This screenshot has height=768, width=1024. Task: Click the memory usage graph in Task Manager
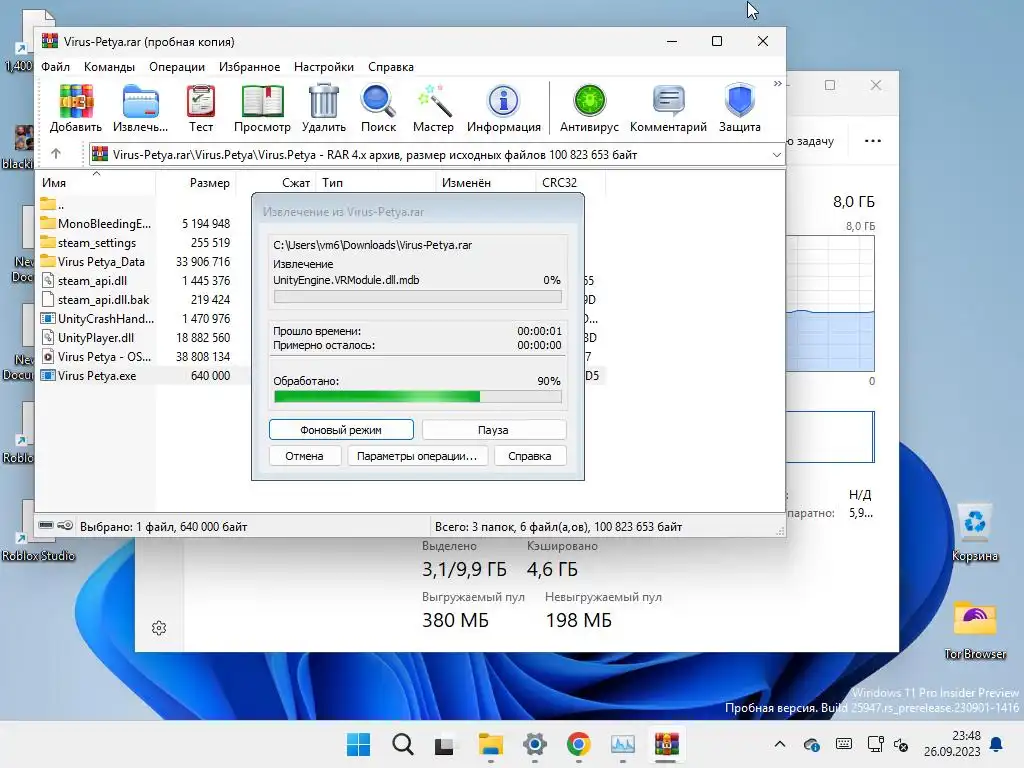click(x=830, y=304)
